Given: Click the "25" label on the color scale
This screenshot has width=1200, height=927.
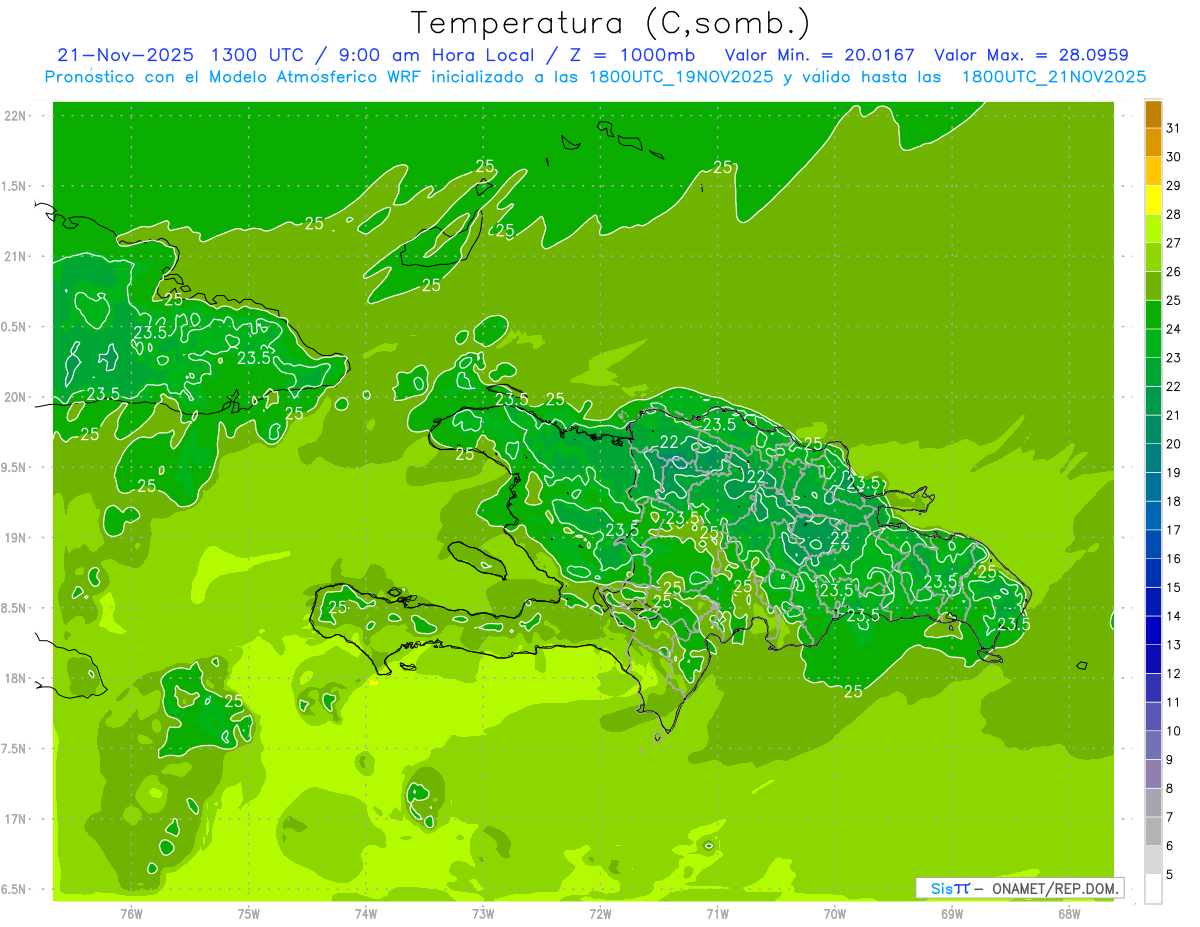Looking at the screenshot, I should pos(1174,300).
